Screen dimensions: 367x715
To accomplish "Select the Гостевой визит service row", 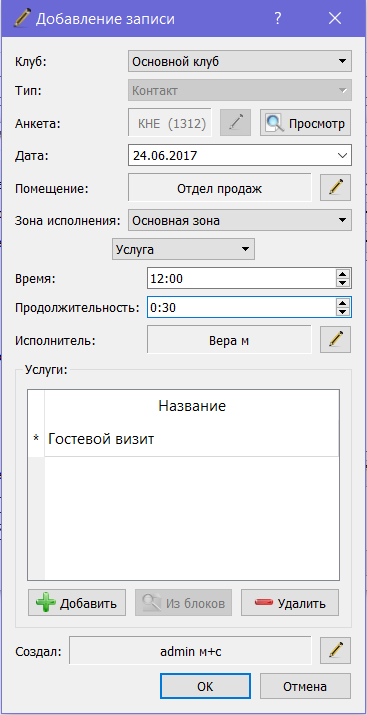I will coord(191,439).
